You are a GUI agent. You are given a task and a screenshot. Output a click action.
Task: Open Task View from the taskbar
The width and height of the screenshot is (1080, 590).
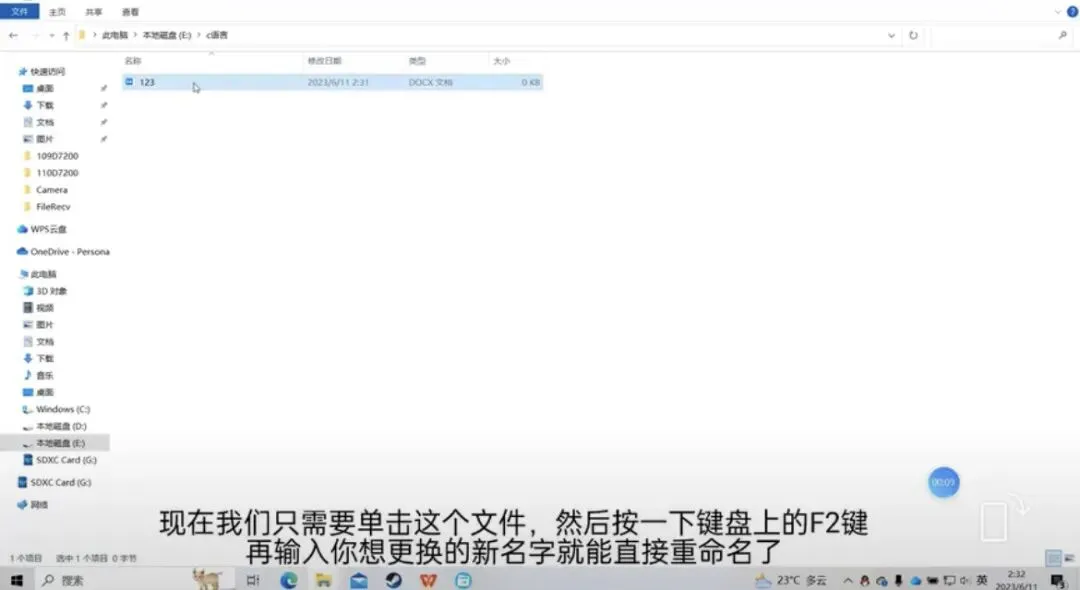[254, 578]
